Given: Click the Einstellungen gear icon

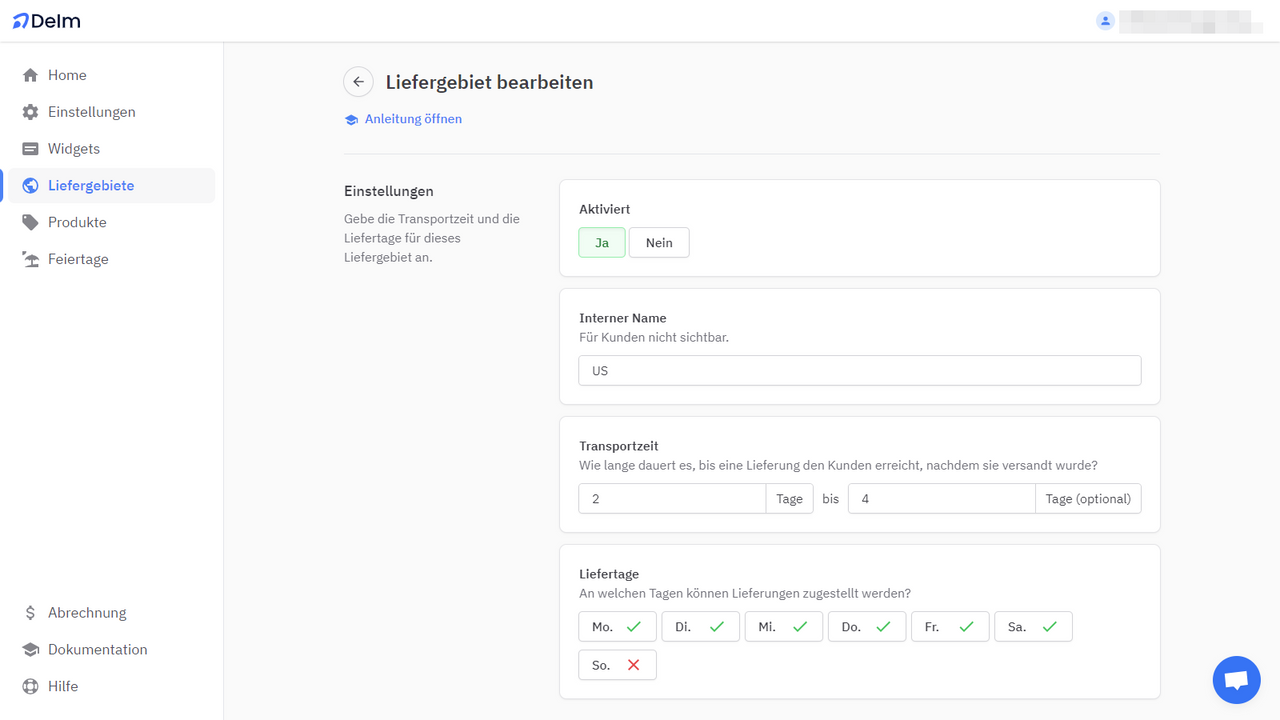Looking at the screenshot, I should (30, 112).
